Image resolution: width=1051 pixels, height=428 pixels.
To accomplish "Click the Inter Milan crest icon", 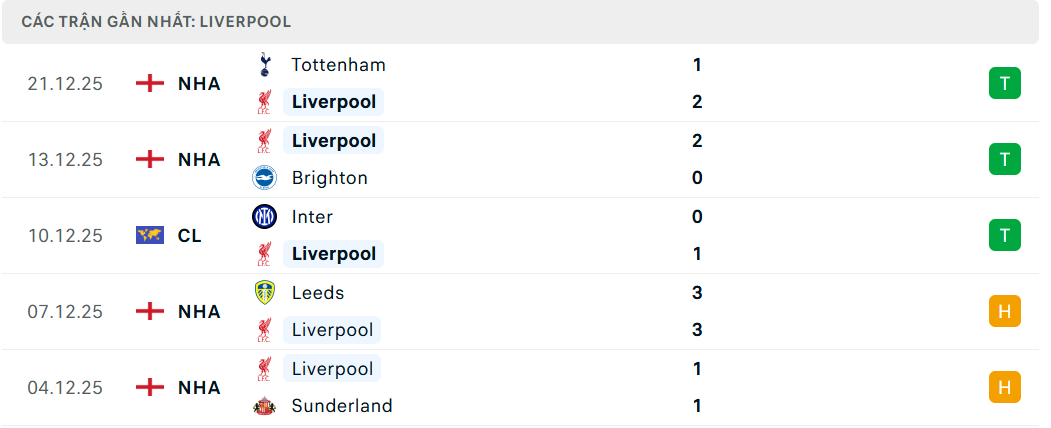I will 264,217.
